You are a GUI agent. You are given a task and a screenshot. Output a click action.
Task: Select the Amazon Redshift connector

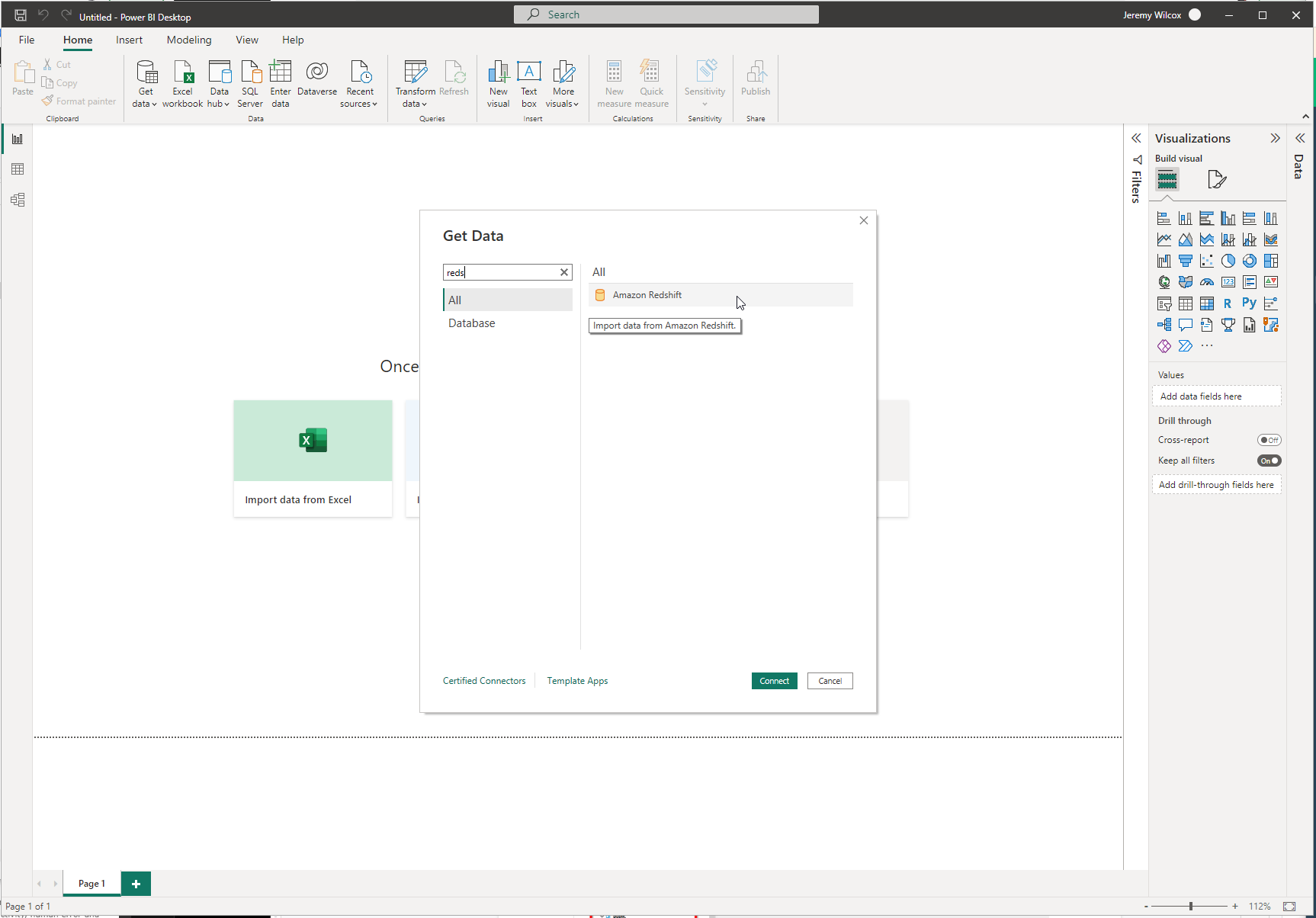721,295
